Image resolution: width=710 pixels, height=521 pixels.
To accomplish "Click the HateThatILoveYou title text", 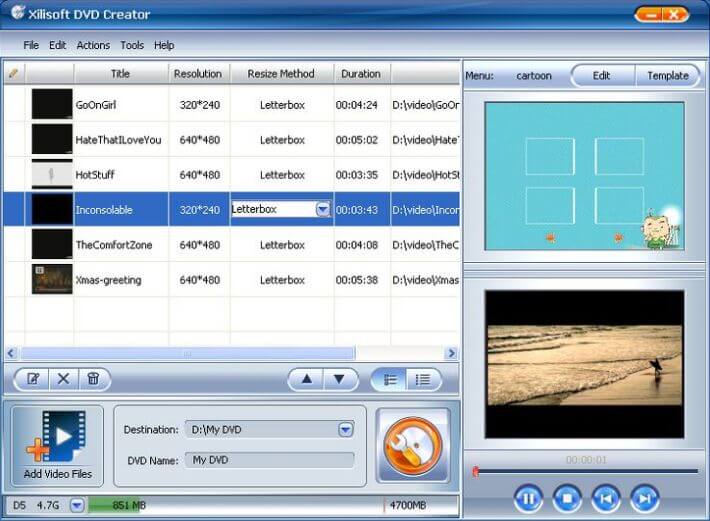I will (118, 140).
